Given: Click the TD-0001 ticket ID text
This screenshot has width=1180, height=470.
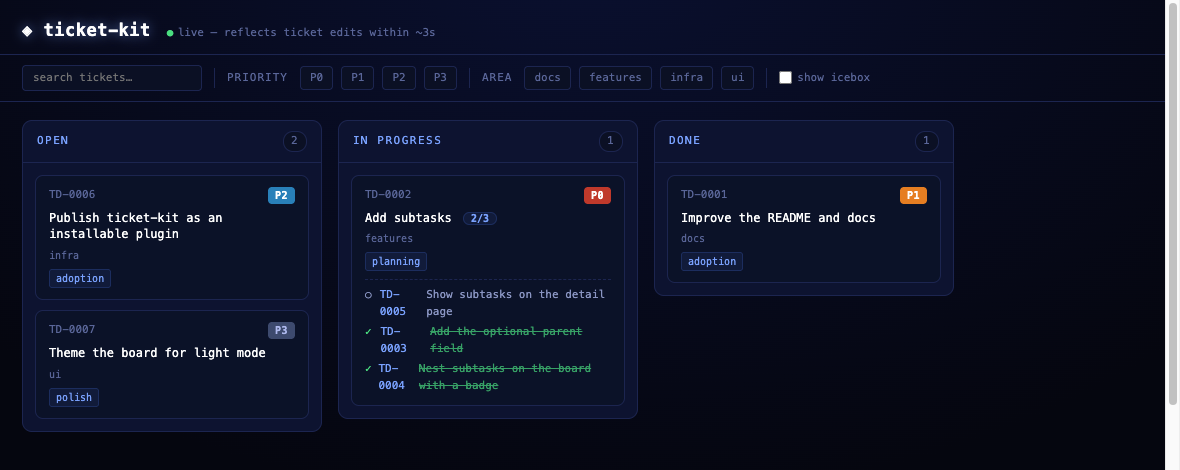Looking at the screenshot, I should click(704, 194).
